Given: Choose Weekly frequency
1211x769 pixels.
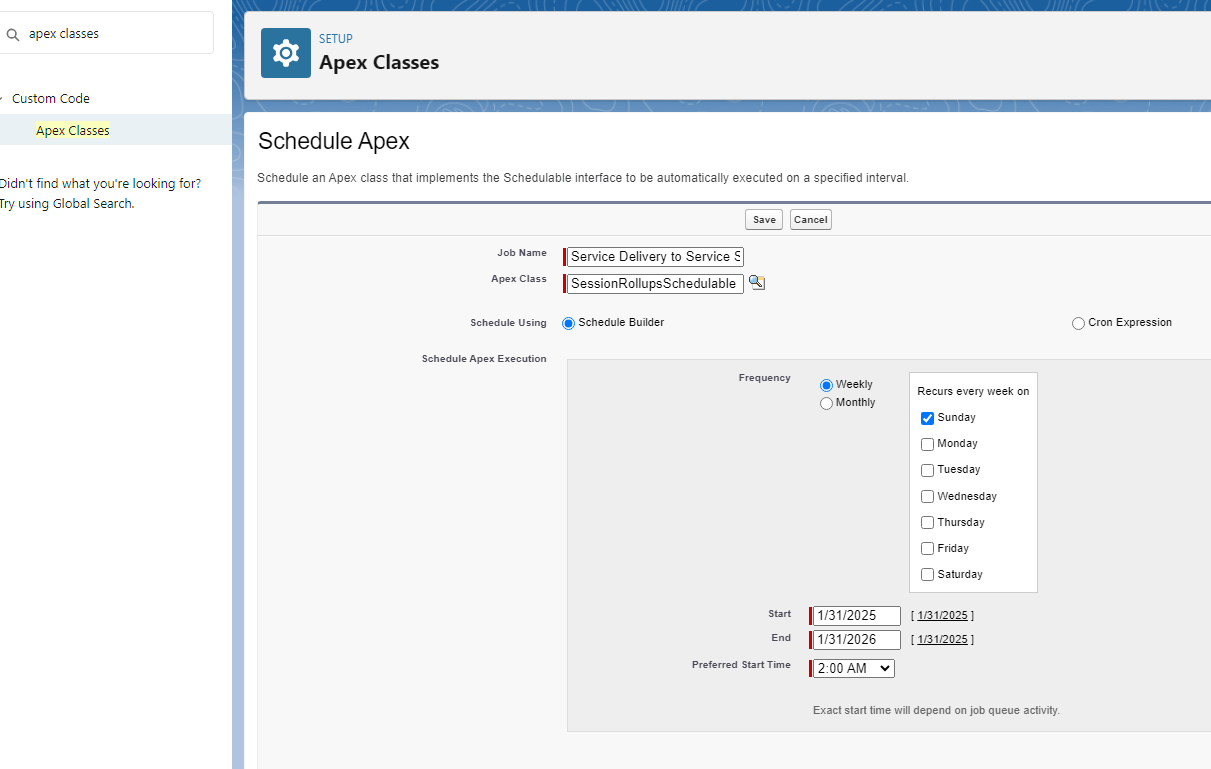Looking at the screenshot, I should click(x=826, y=386).
